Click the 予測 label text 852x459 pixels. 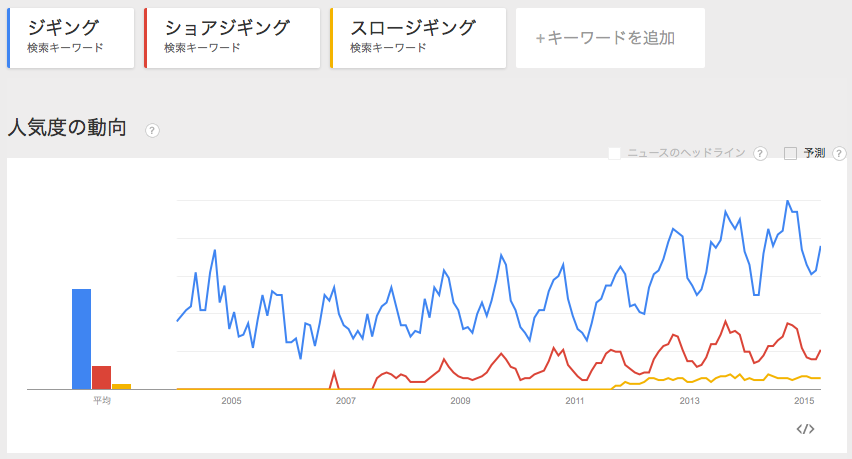click(814, 153)
